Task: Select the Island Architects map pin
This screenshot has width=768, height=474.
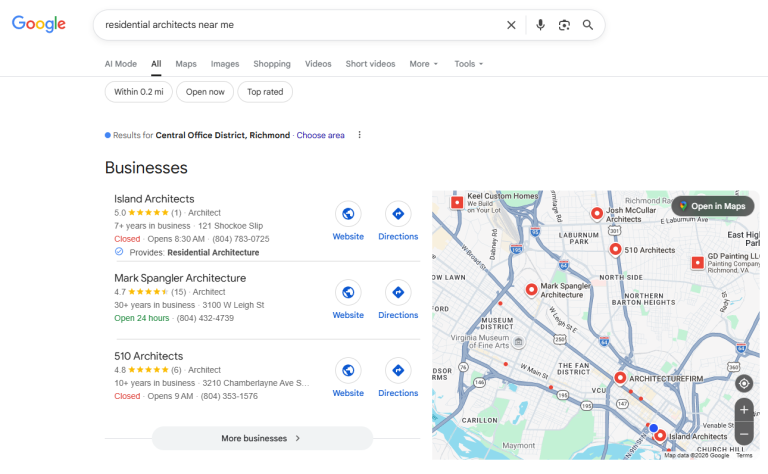Action: (x=660, y=435)
